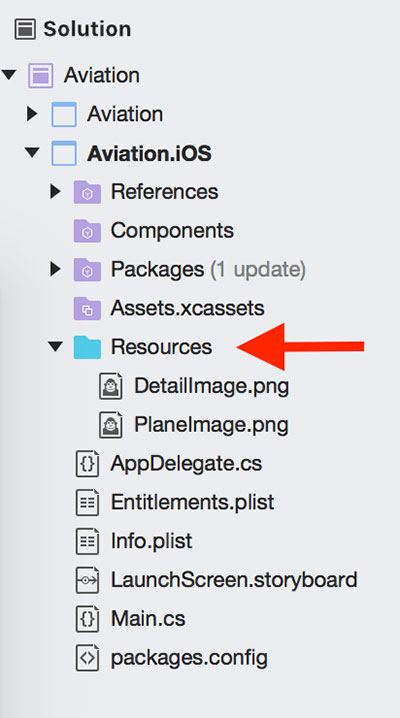Image resolution: width=400 pixels, height=718 pixels.
Task: Select the References folder icon
Action: pos(87,192)
